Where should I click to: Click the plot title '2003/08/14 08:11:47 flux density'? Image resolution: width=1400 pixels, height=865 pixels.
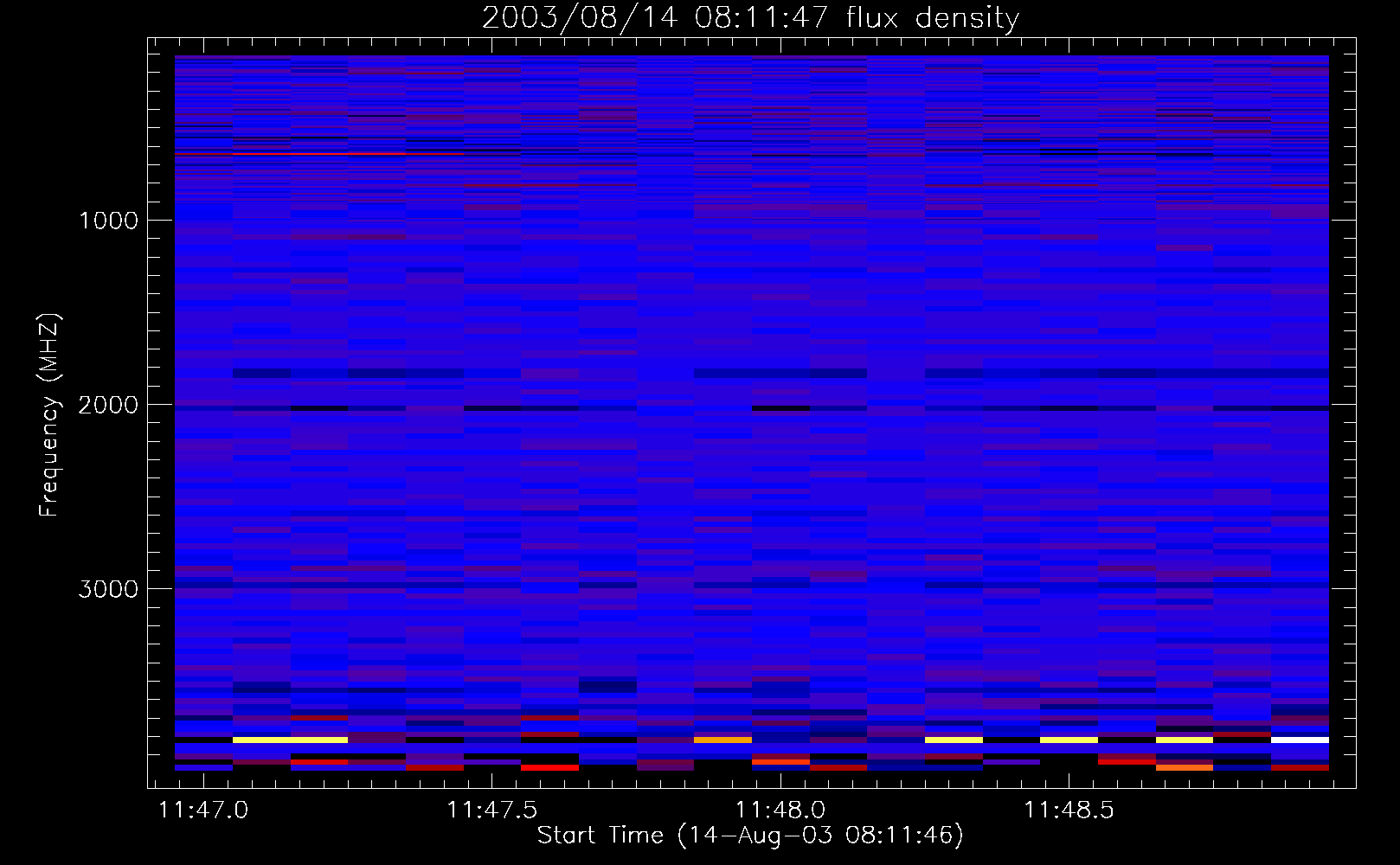pyautogui.click(x=750, y=17)
